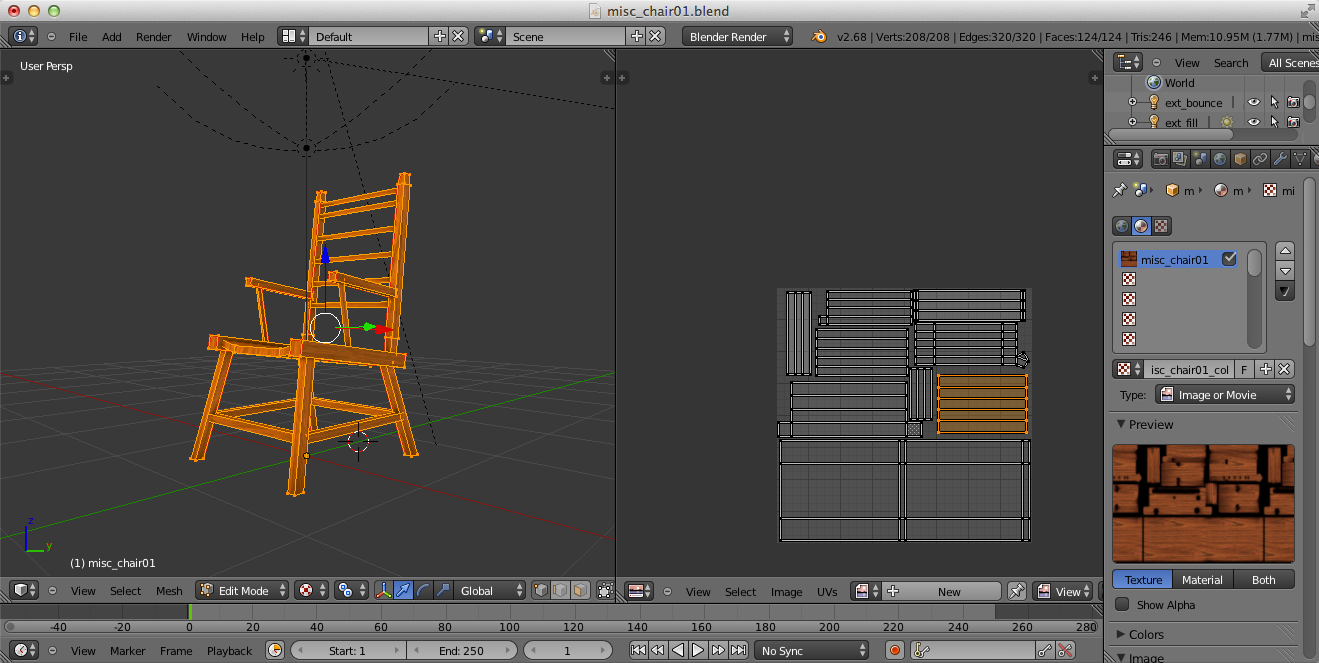Open the All Scenes outliner dropdown

click(x=1290, y=62)
